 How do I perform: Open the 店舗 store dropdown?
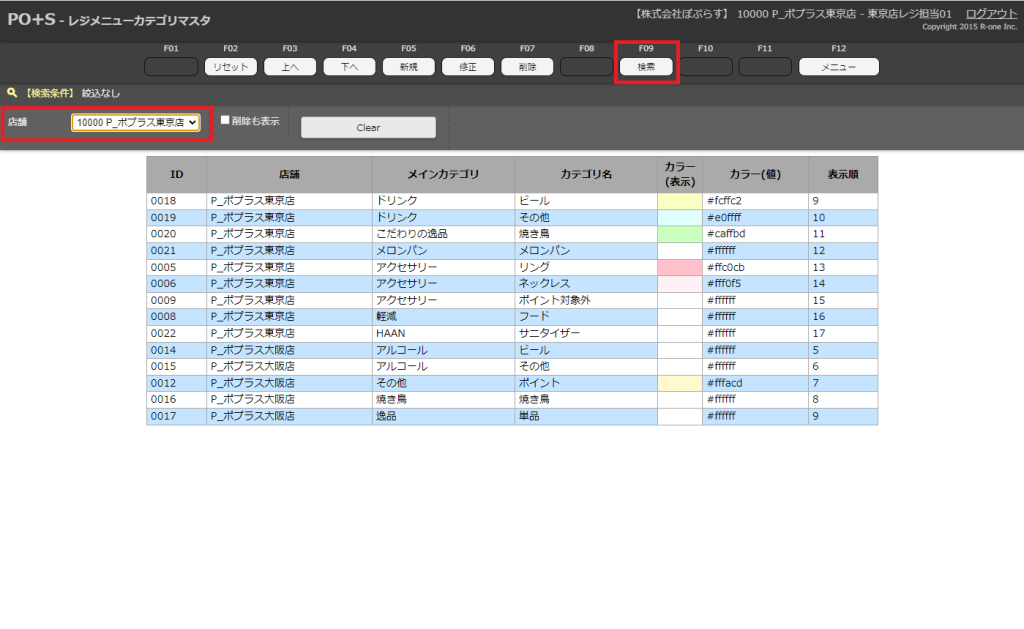pyautogui.click(x=136, y=122)
